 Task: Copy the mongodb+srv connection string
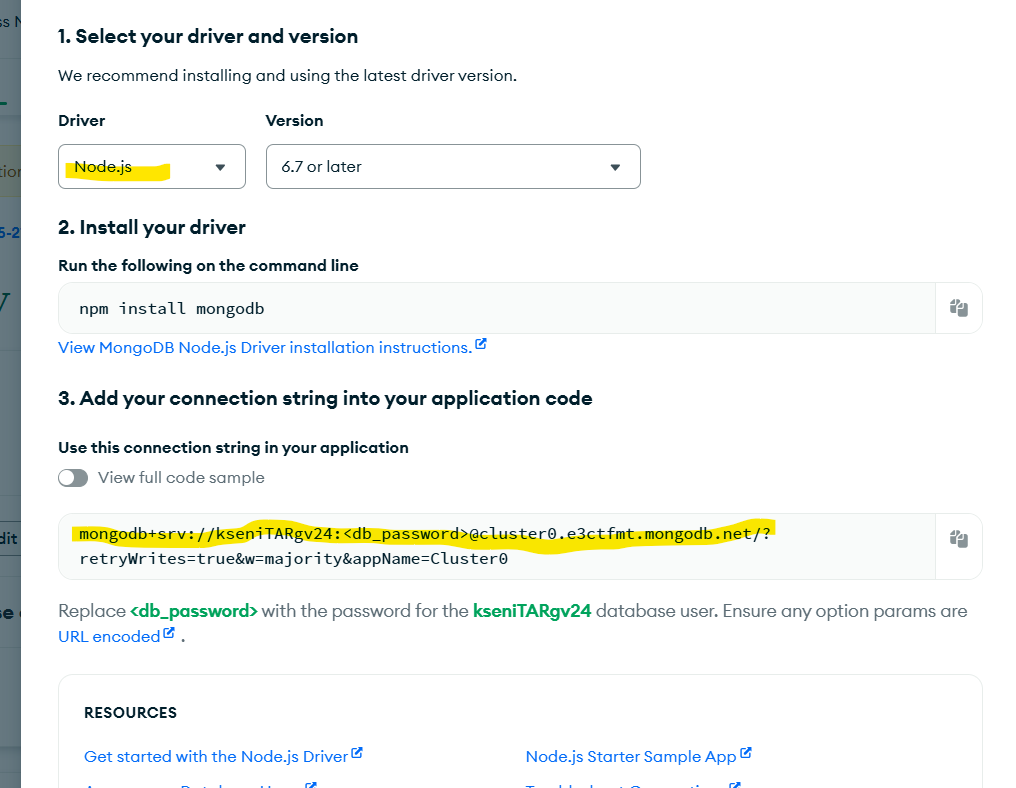tap(958, 539)
